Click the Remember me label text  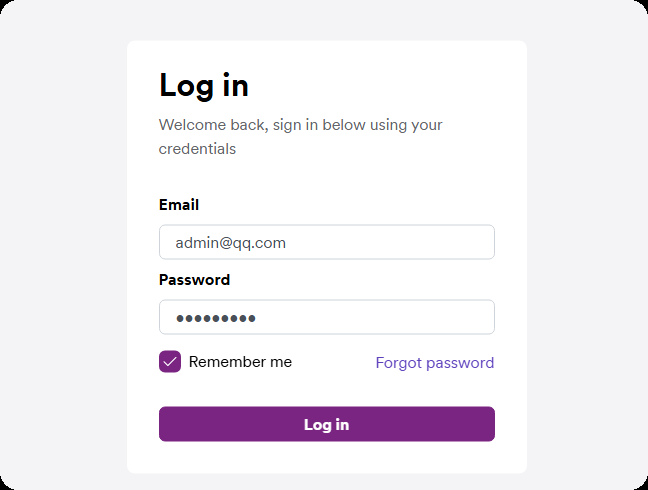pyautogui.click(x=240, y=362)
